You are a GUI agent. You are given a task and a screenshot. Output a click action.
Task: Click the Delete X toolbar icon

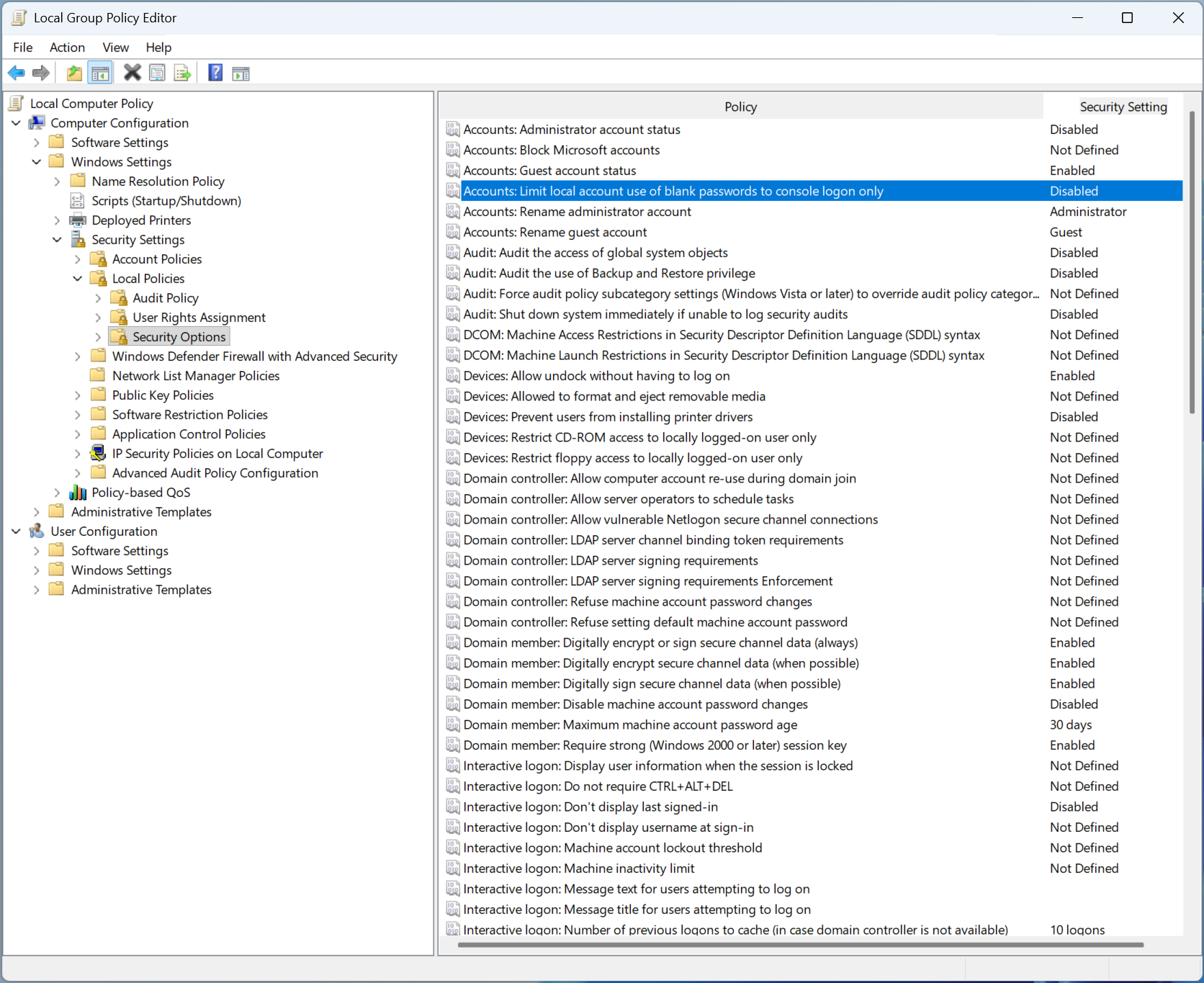[132, 73]
